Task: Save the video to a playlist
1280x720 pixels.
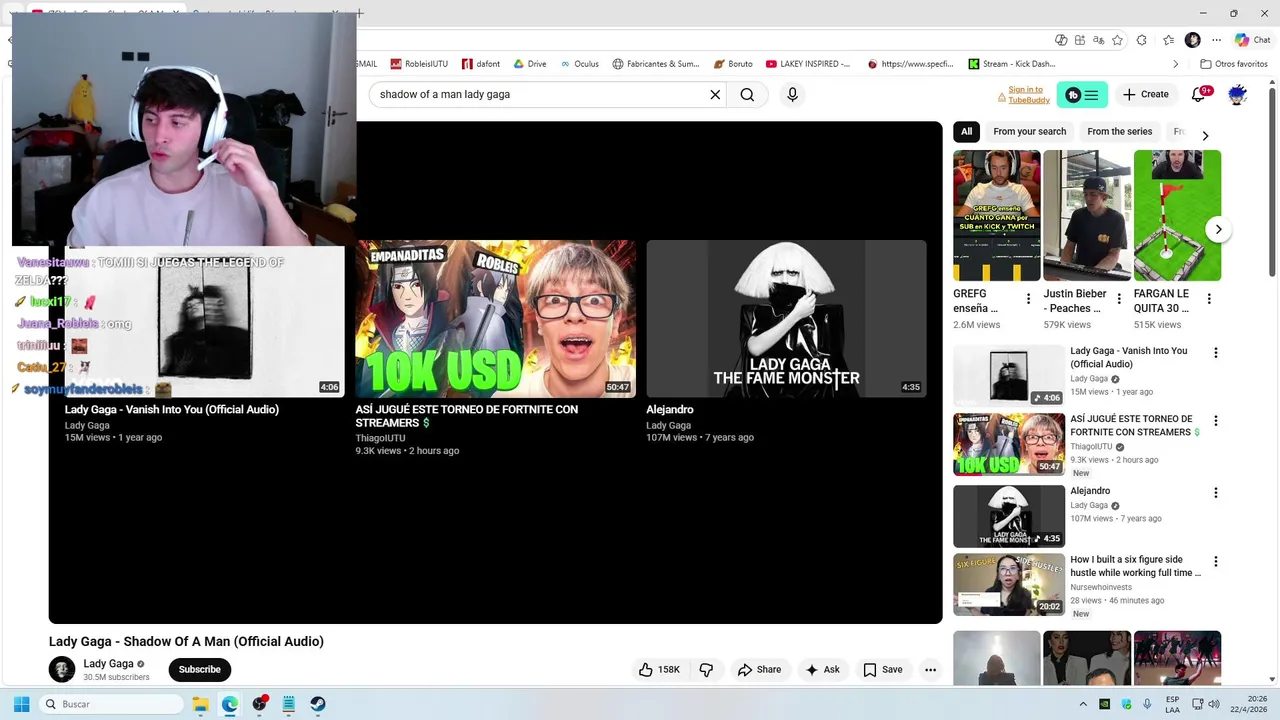Action: click(x=883, y=670)
